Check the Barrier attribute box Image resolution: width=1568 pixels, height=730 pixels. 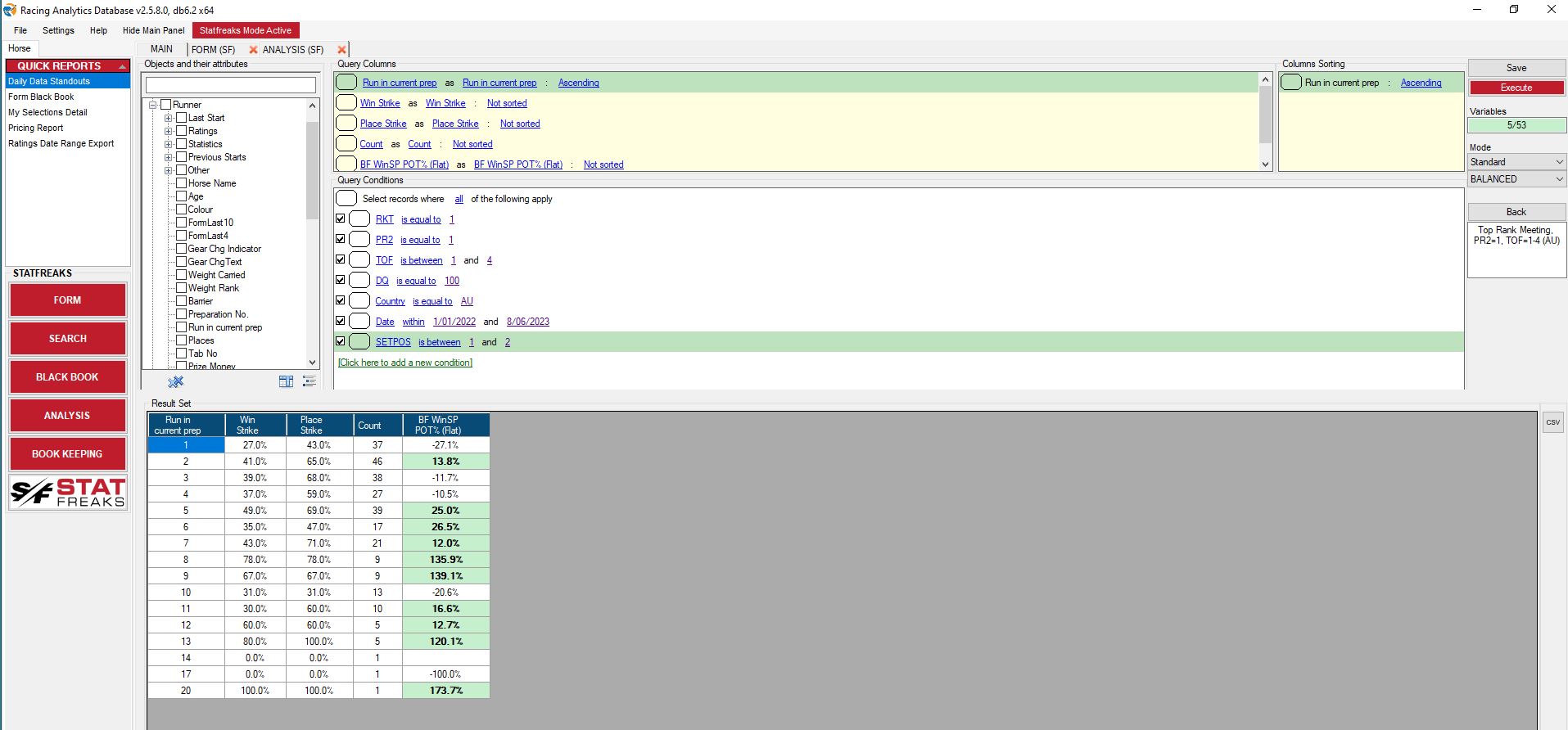point(182,301)
